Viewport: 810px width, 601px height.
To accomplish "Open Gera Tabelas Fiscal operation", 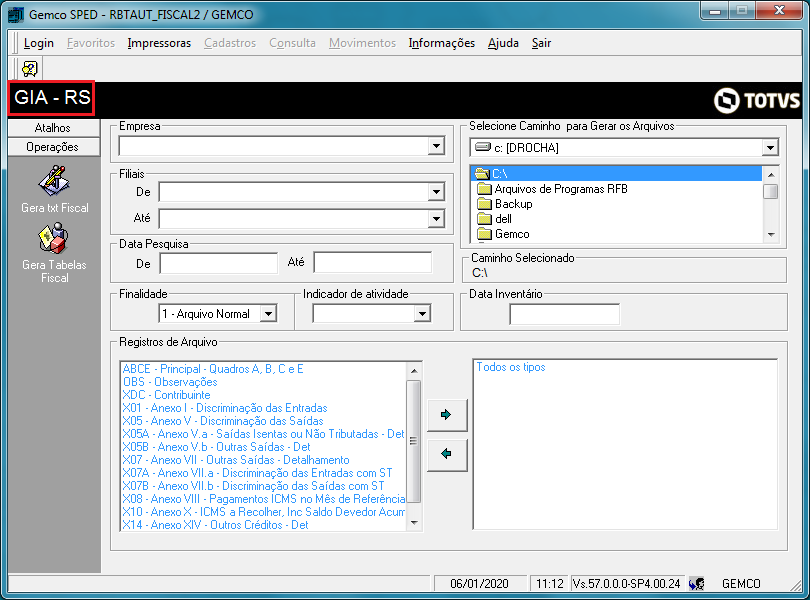I will pyautogui.click(x=54, y=253).
